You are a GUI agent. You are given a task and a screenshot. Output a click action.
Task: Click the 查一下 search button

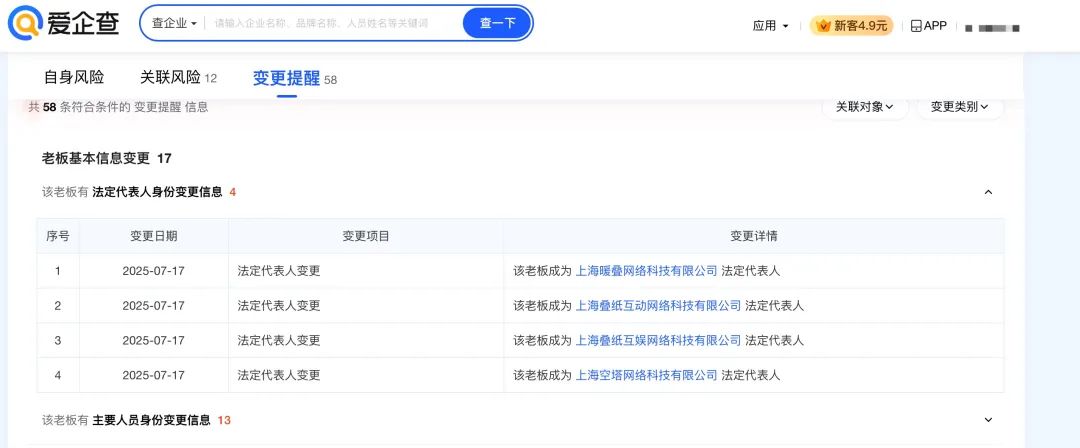pos(497,23)
